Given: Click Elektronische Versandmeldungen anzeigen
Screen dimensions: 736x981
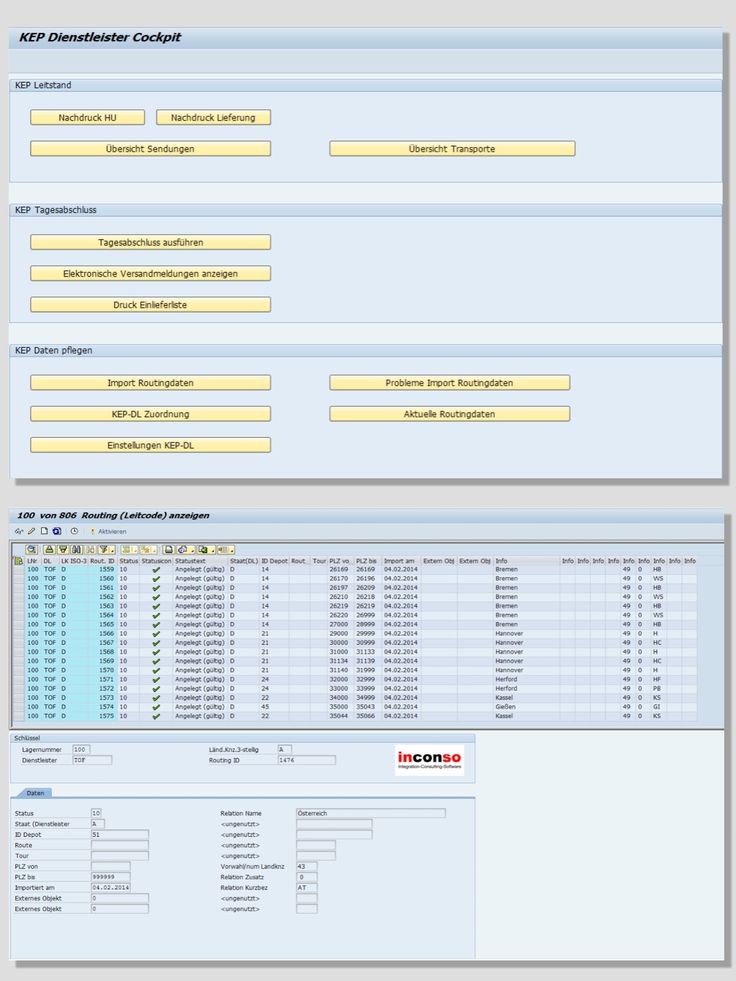Looking at the screenshot, I should coord(150,273).
